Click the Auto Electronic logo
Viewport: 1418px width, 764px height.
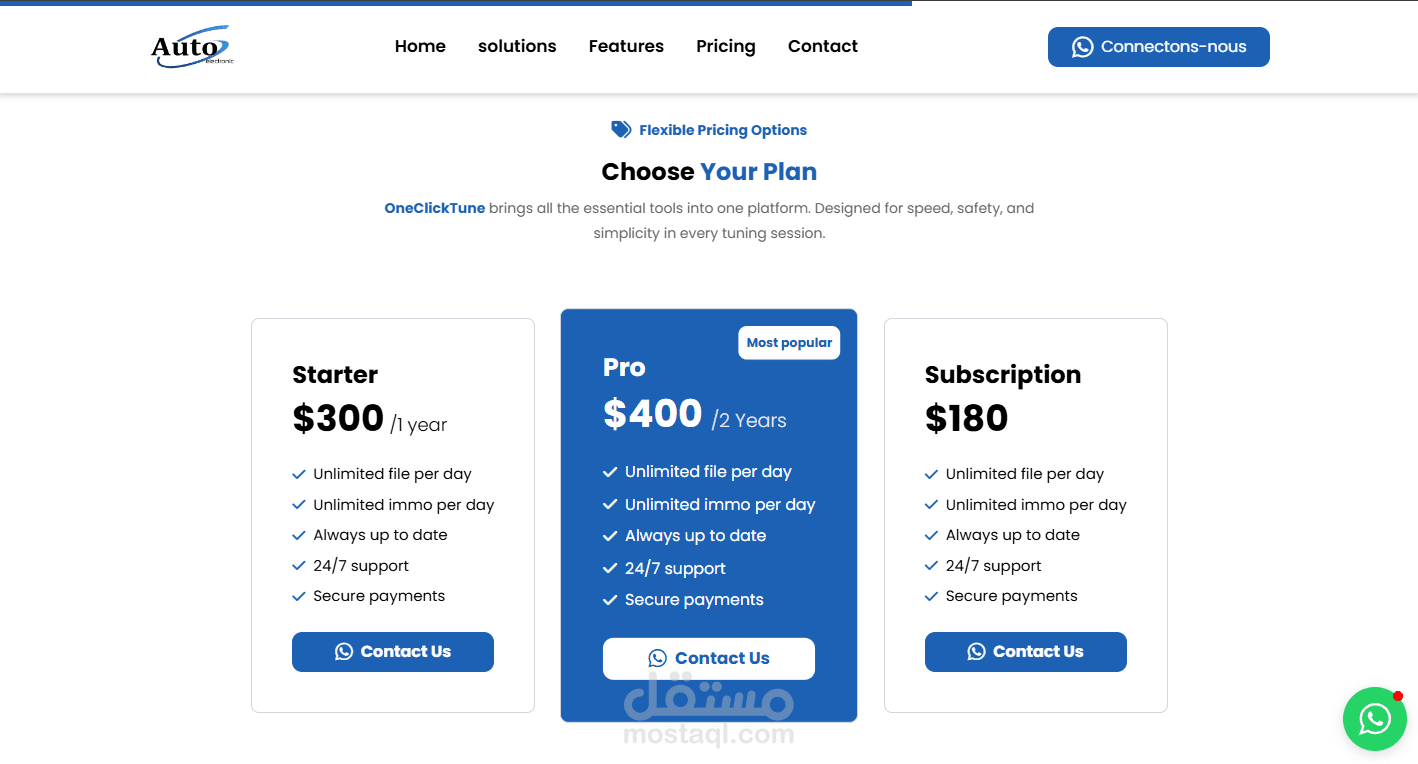[x=192, y=47]
